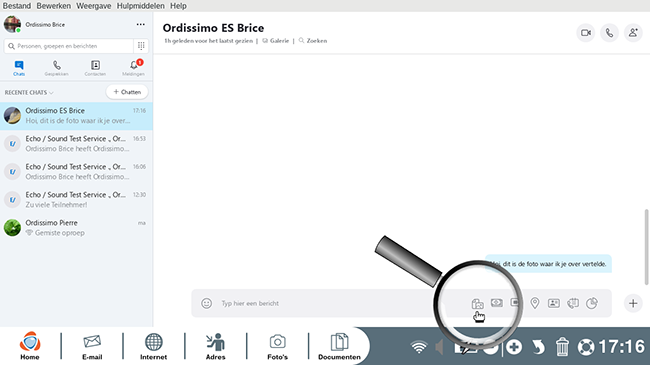The width and height of the screenshot is (650, 365).
Task: Start an audio call via phone icon
Action: pyautogui.click(x=609, y=33)
